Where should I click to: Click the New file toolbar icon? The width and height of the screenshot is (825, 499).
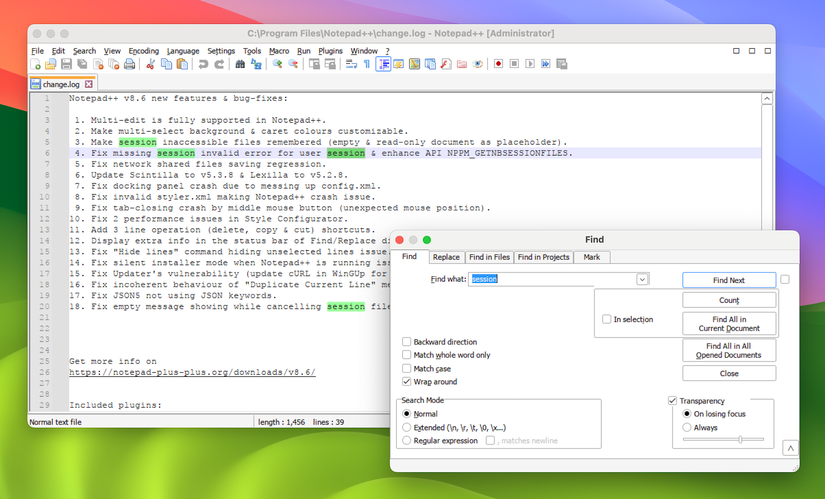[37, 64]
